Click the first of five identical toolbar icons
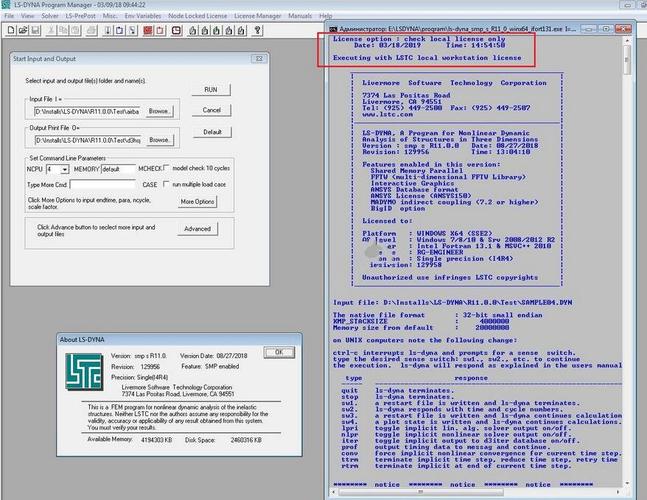This screenshot has width=647, height=500. click(x=193, y=30)
